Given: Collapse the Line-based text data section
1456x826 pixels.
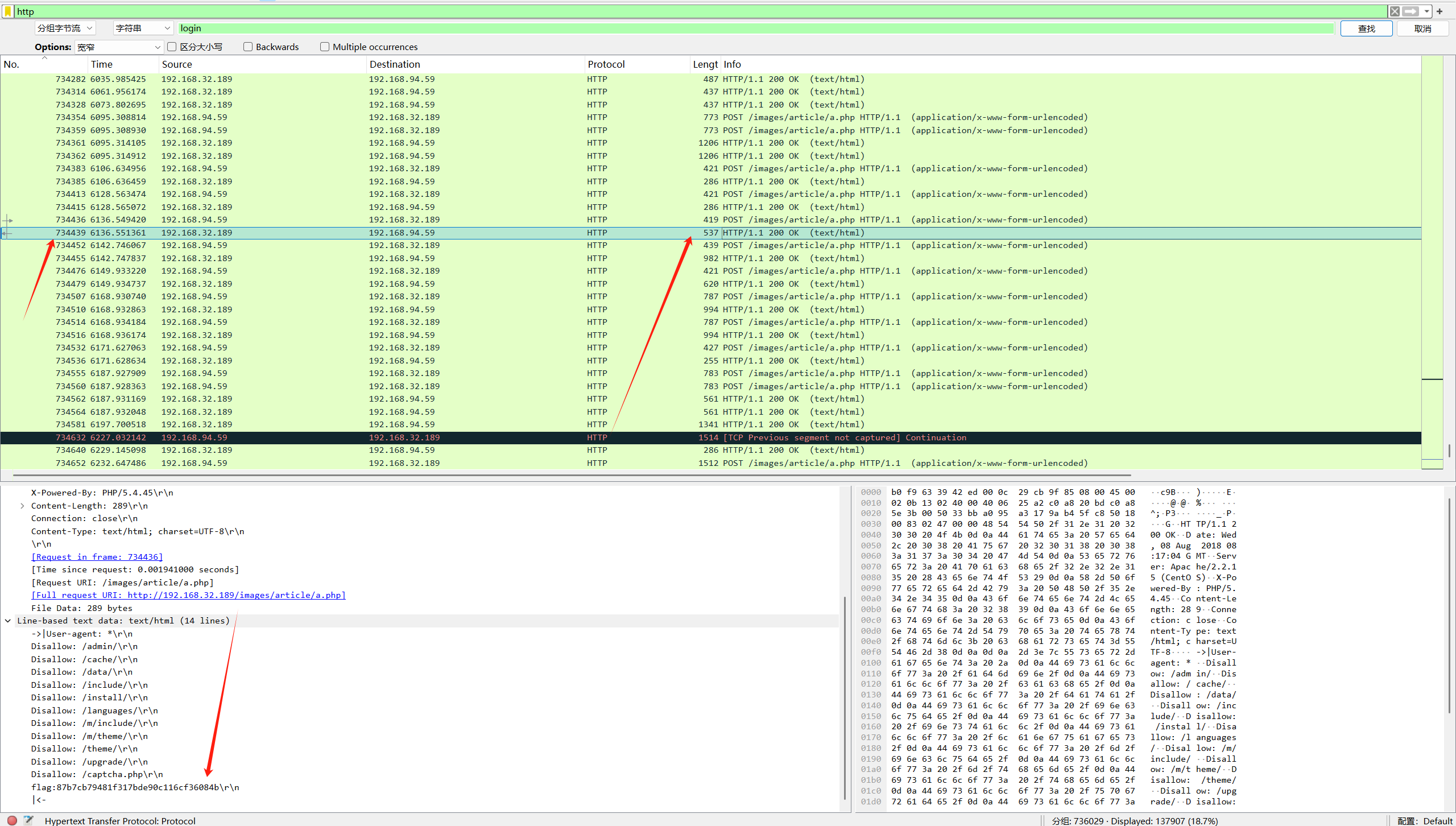Looking at the screenshot, I should (x=8, y=621).
